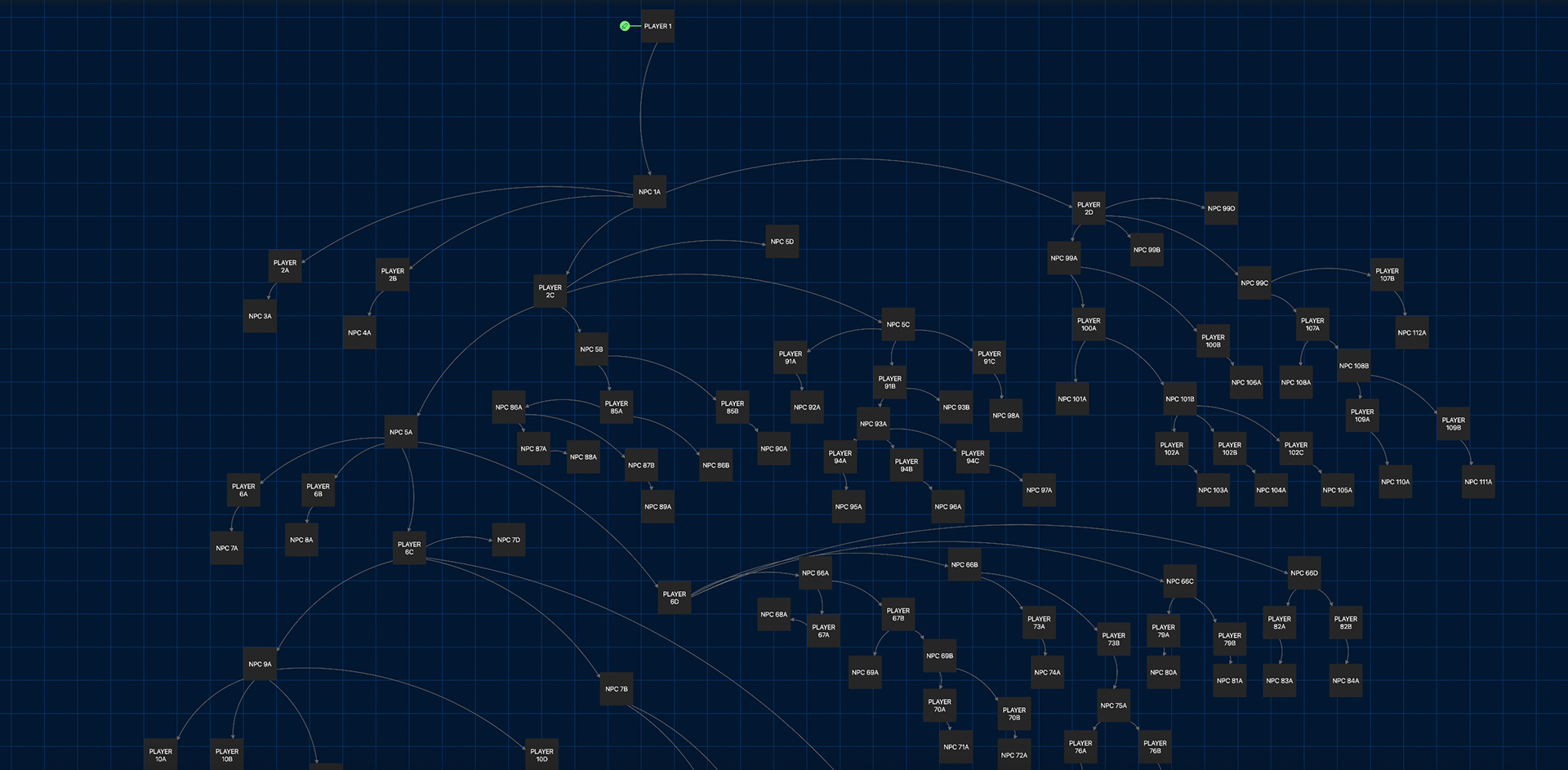
Task: Select the NPC 66D node
Action: click(x=1304, y=573)
